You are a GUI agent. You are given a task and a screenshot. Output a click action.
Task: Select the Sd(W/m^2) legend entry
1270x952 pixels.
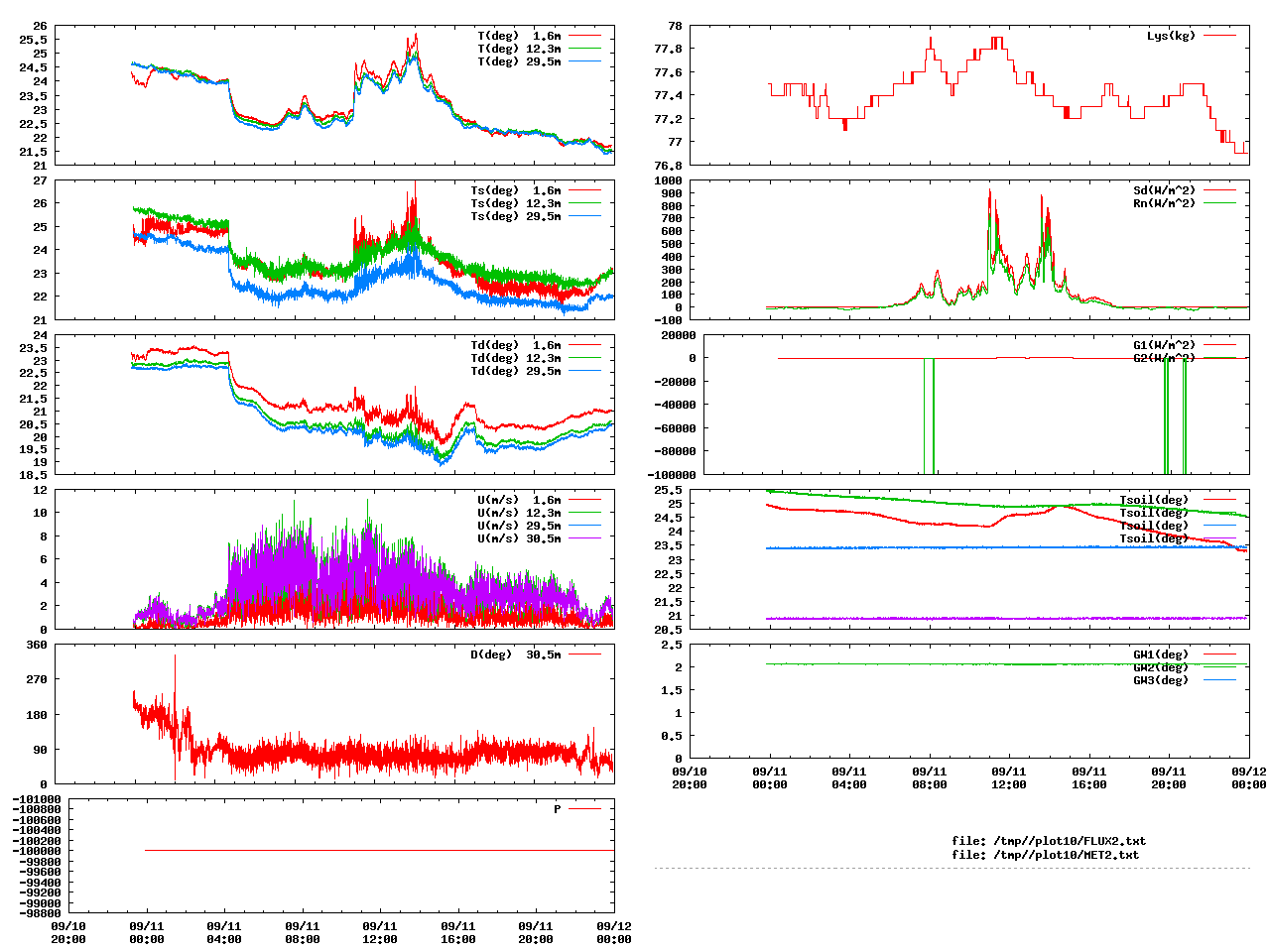pyautogui.click(x=1165, y=190)
